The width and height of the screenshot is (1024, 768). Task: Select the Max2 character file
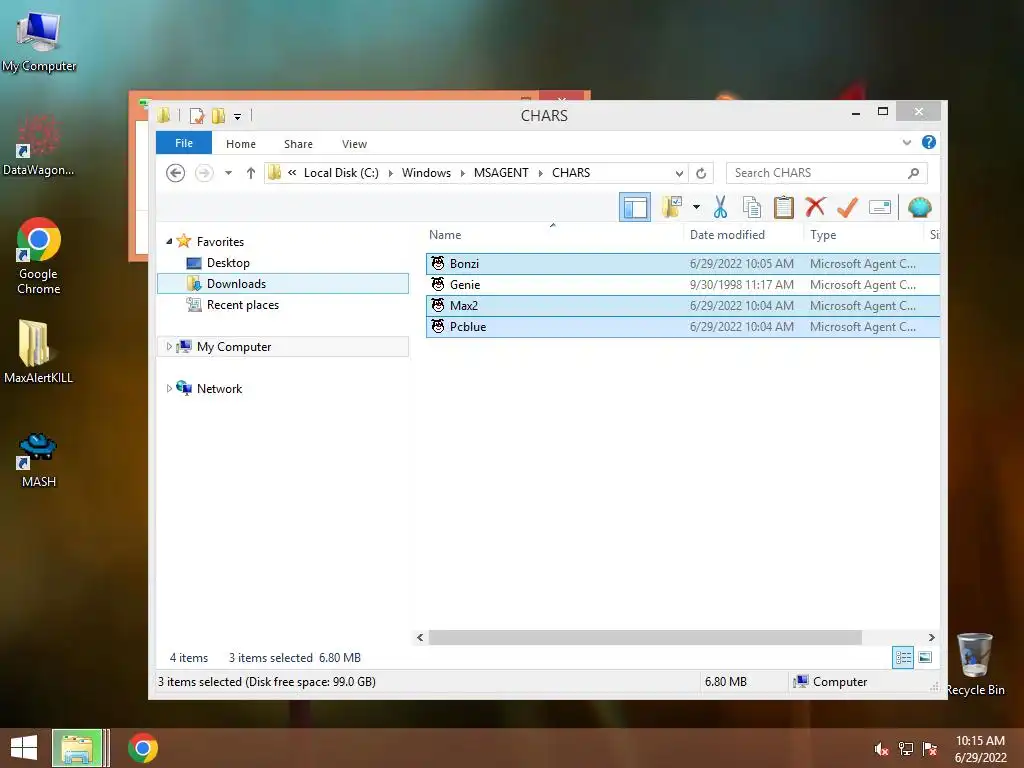coord(682,306)
